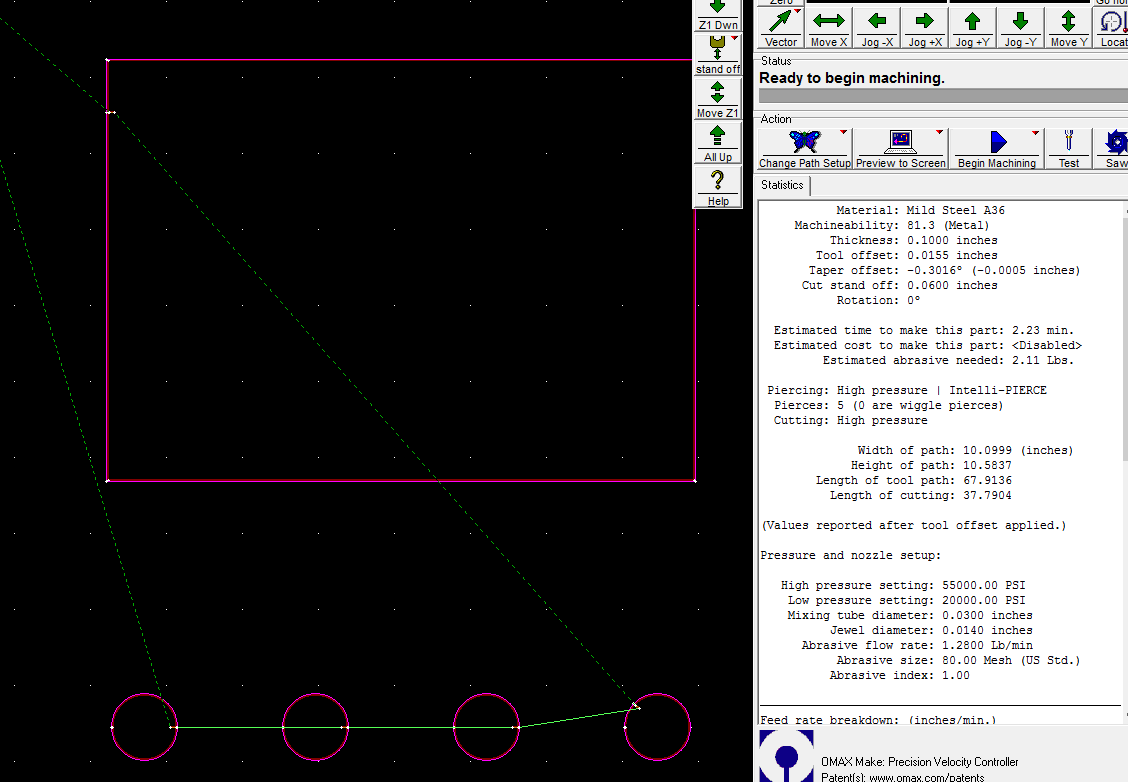The height and width of the screenshot is (782, 1128).
Task: Click the "Material: Mild Steel A36" line
Action: pyautogui.click(x=920, y=210)
